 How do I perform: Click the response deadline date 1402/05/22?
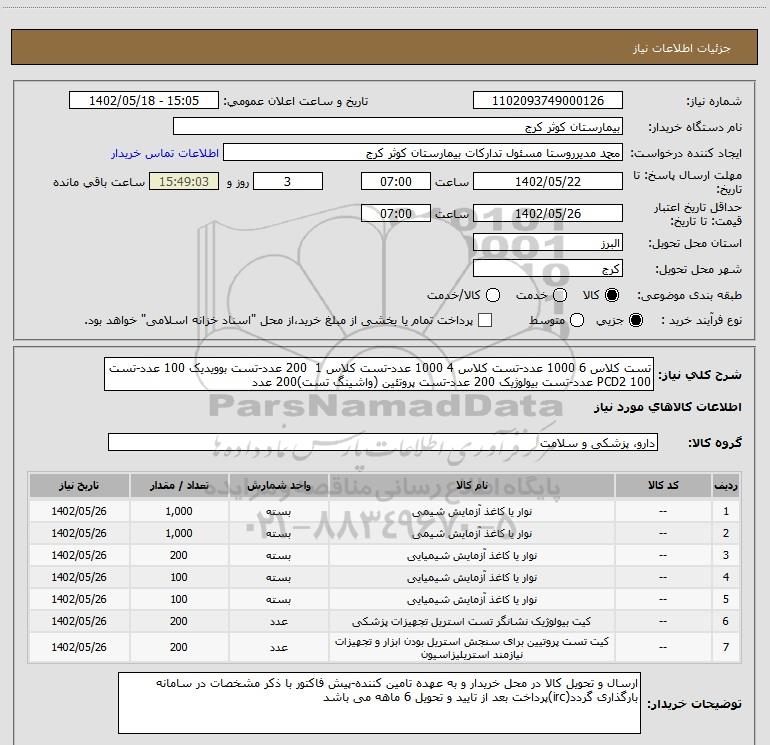click(x=548, y=182)
